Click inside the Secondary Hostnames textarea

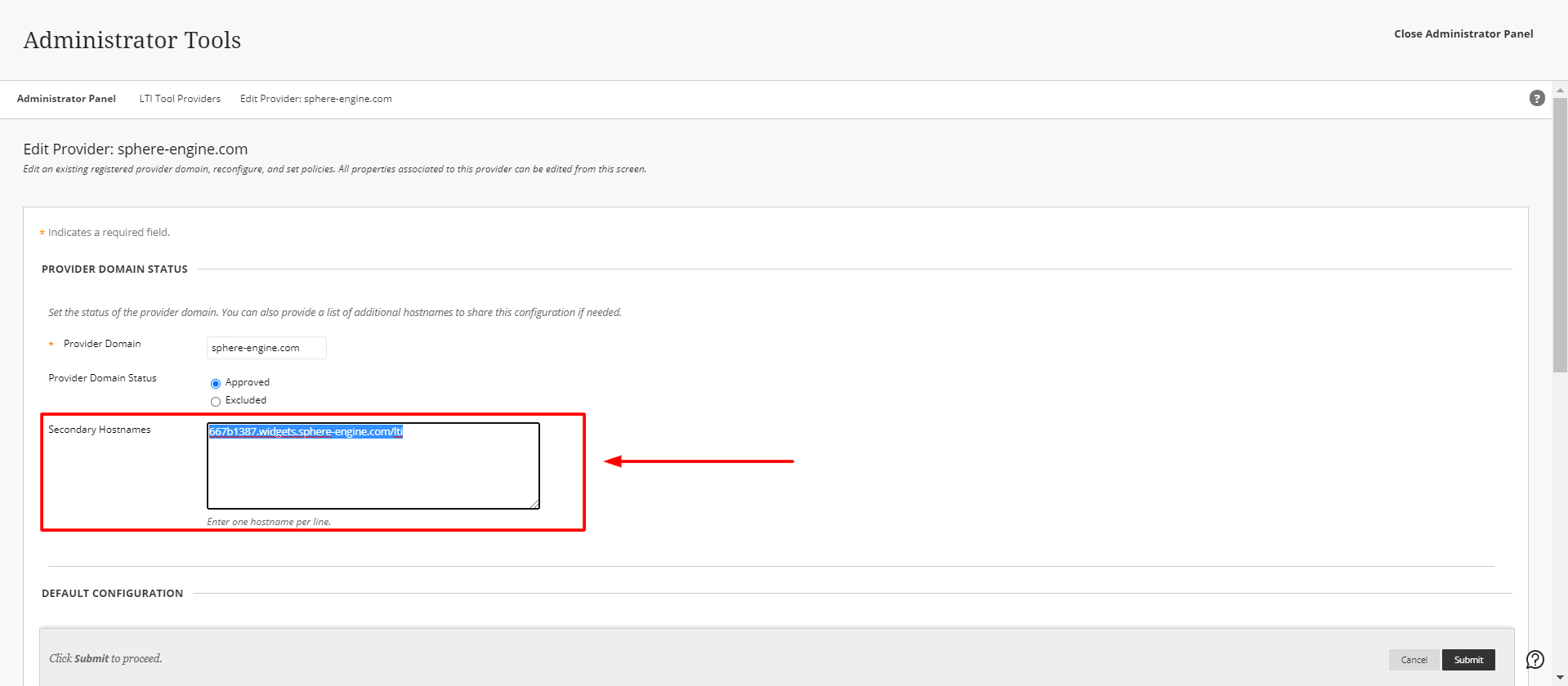(x=373, y=465)
